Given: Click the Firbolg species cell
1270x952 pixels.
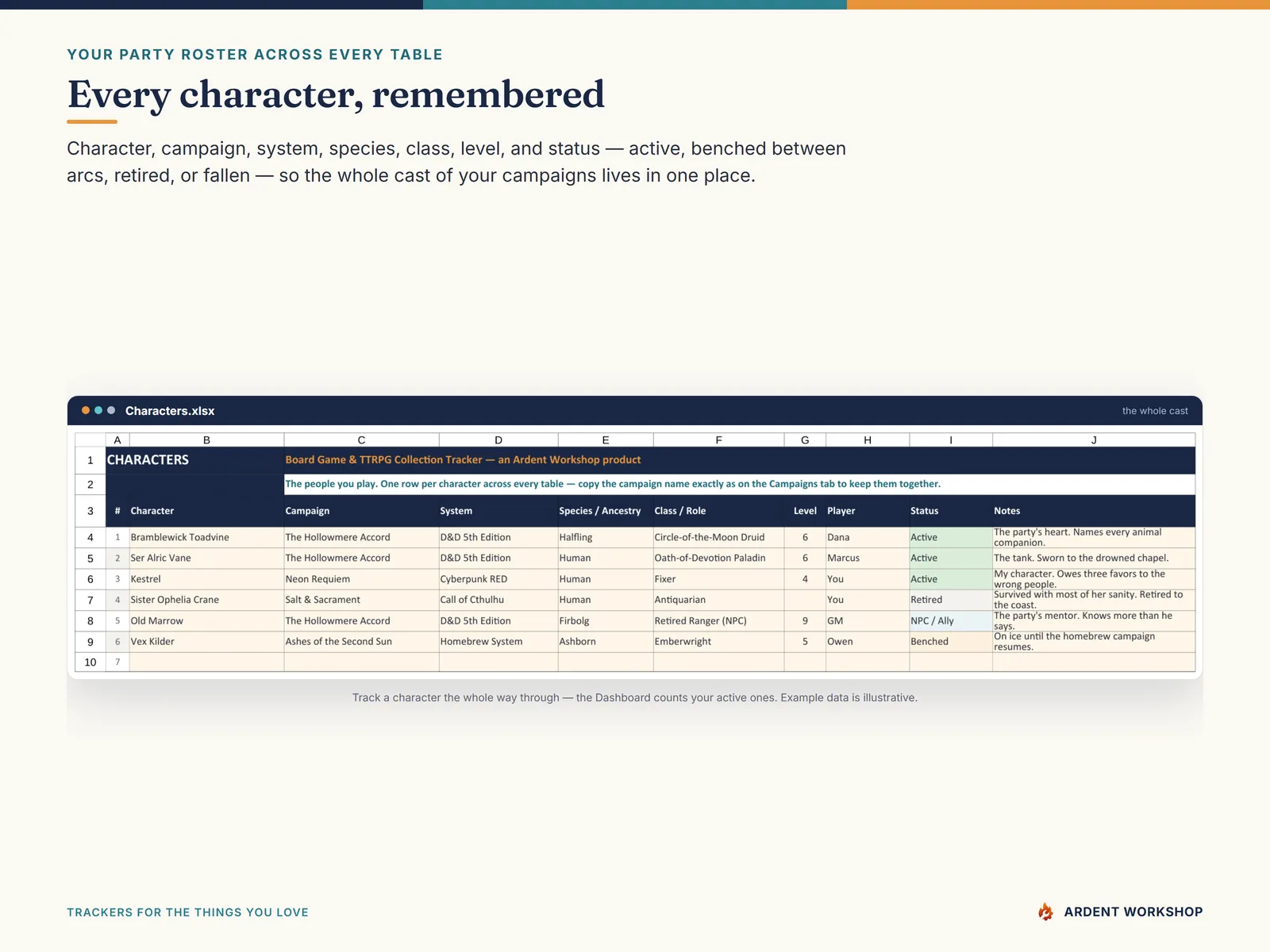Looking at the screenshot, I should coord(606,620).
